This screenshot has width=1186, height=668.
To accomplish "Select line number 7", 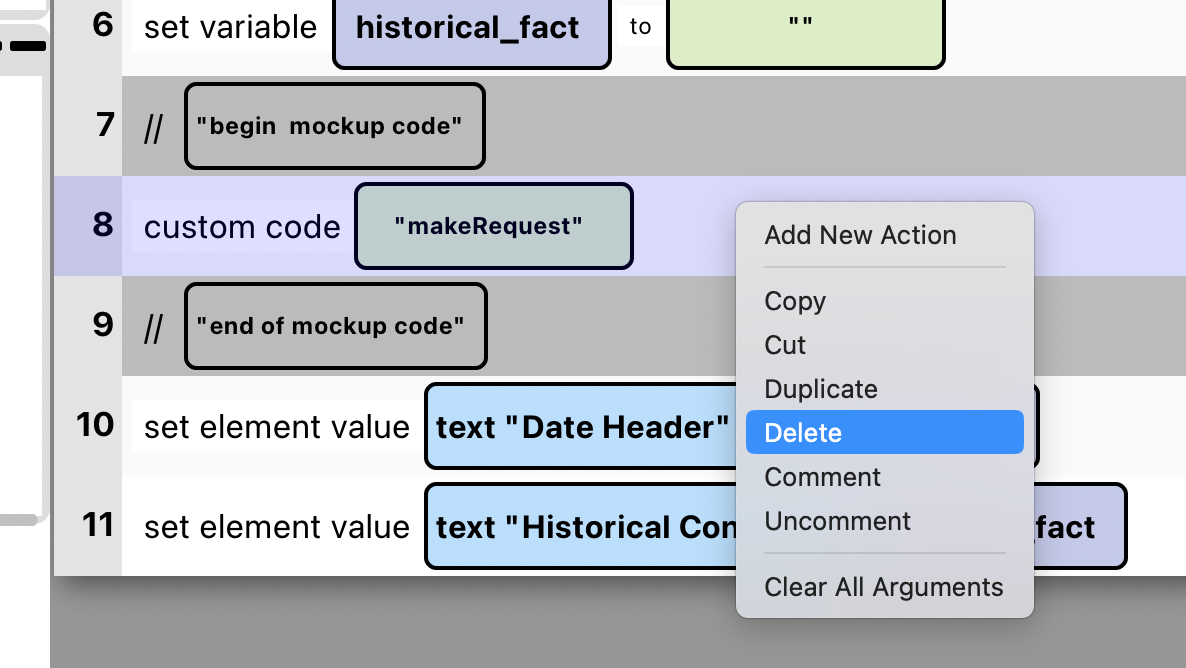I will [104, 125].
